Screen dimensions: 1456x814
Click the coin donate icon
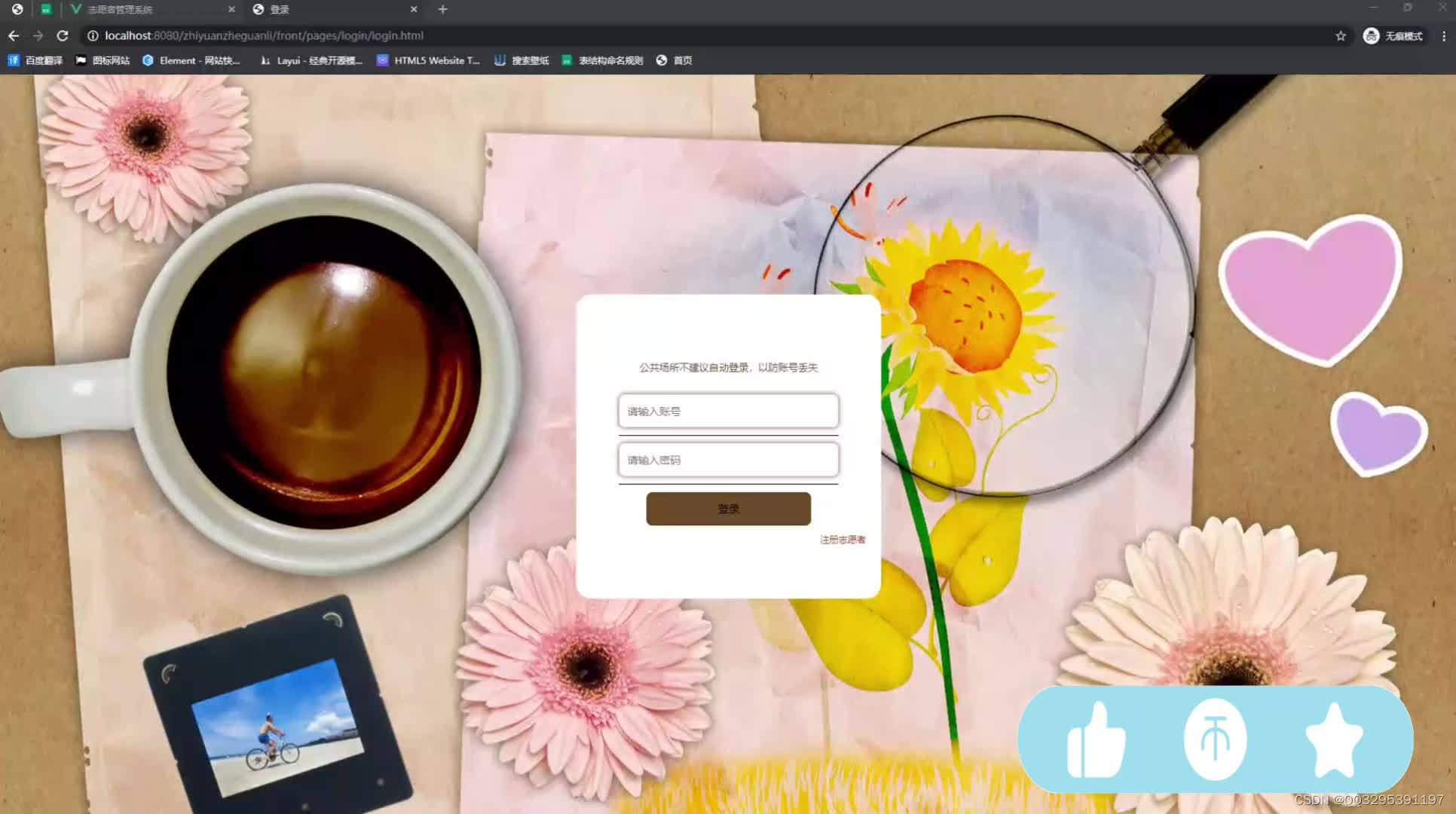click(x=1215, y=739)
